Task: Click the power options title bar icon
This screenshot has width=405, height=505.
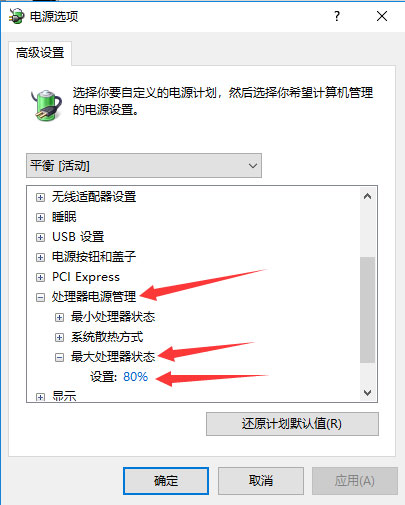Action: click(x=16, y=16)
